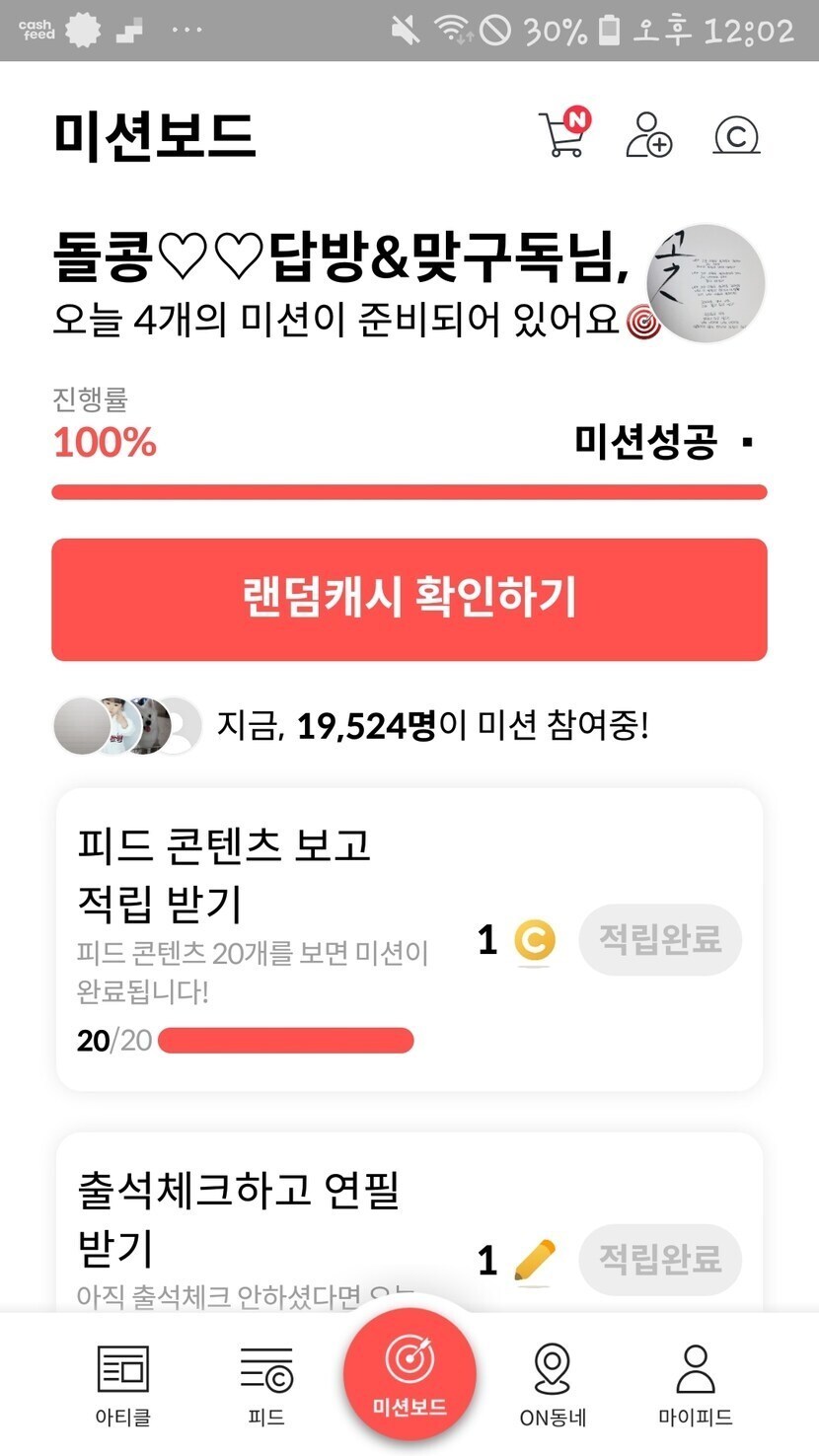
Task: Go to the ON동네 tab
Action: click(553, 1385)
